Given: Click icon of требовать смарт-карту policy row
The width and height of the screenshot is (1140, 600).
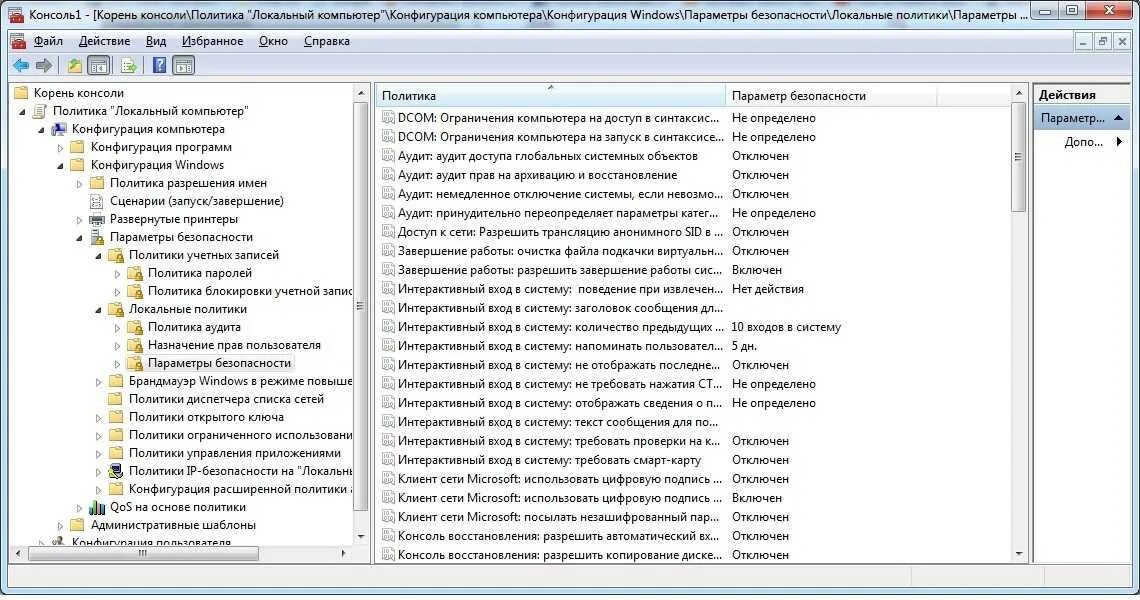Looking at the screenshot, I should tap(388, 460).
